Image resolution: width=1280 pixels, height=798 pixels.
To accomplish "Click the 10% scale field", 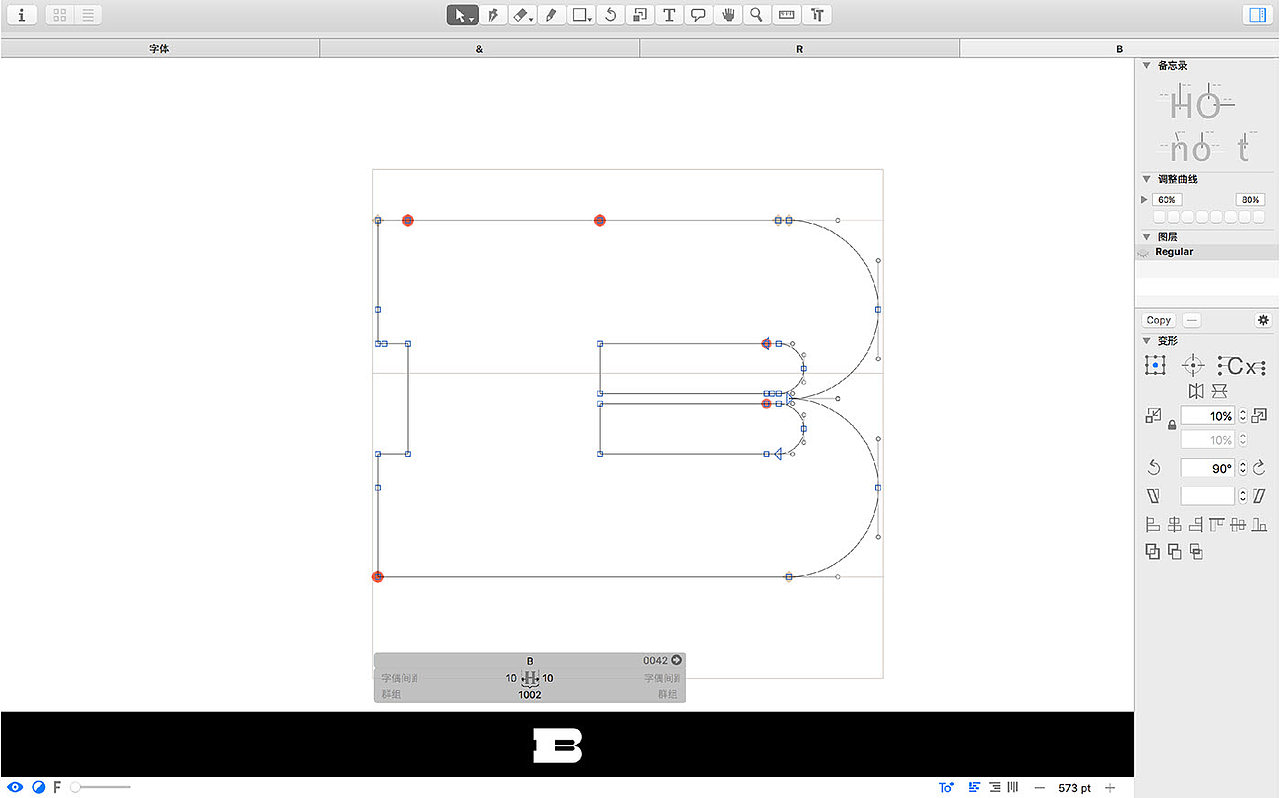I will point(1208,415).
